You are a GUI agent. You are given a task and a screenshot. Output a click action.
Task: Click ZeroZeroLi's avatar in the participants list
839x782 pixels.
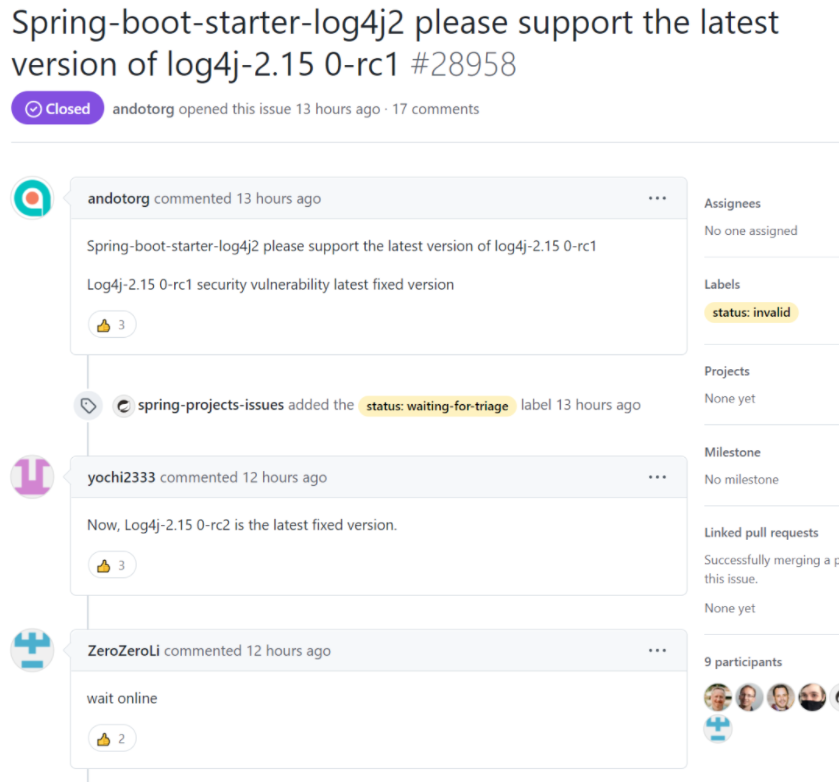coord(718,728)
